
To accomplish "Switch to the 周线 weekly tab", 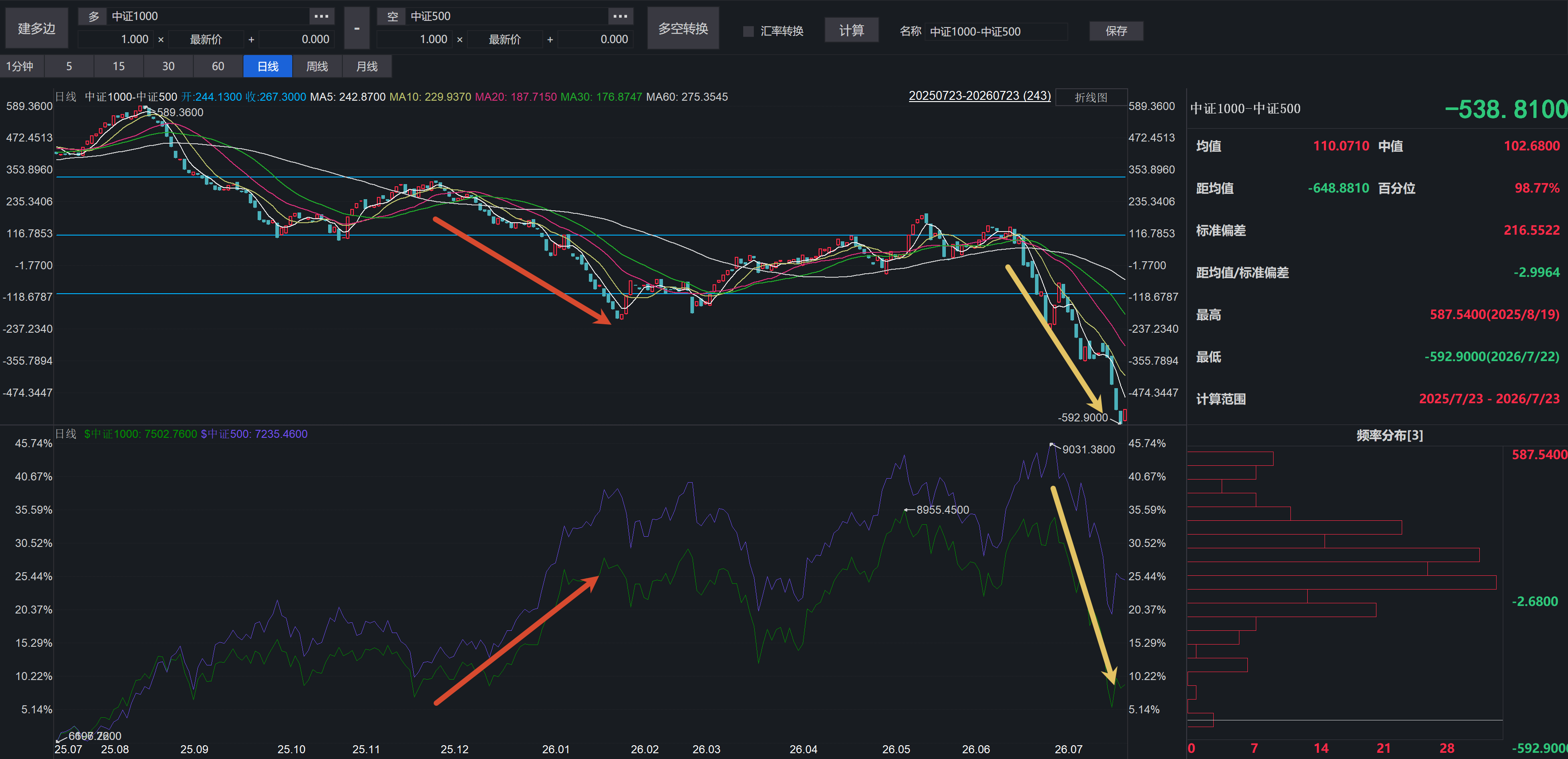I will point(317,67).
